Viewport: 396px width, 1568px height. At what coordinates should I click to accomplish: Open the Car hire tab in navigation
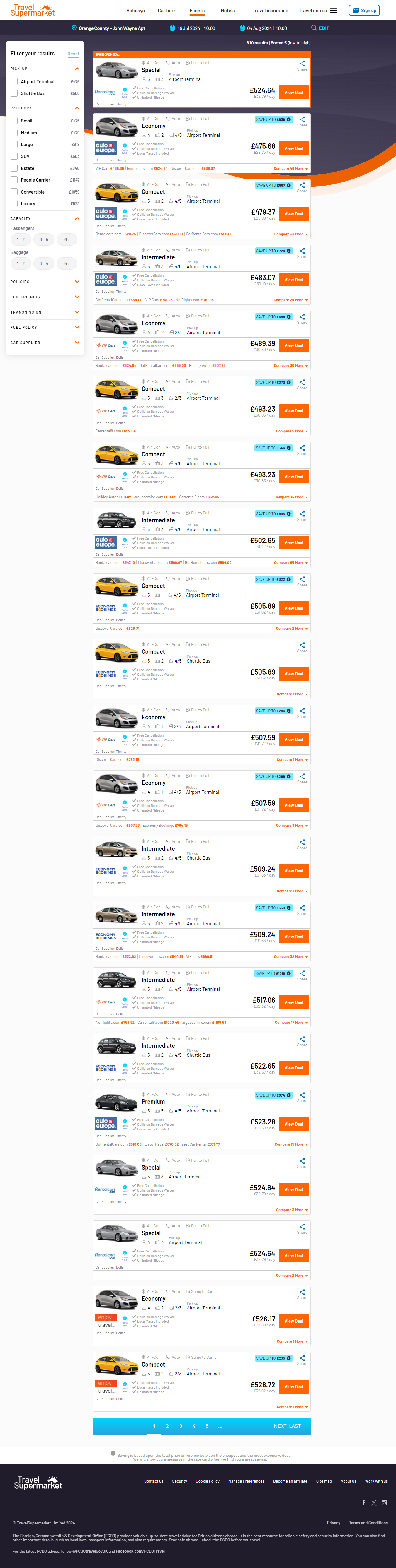(166, 10)
